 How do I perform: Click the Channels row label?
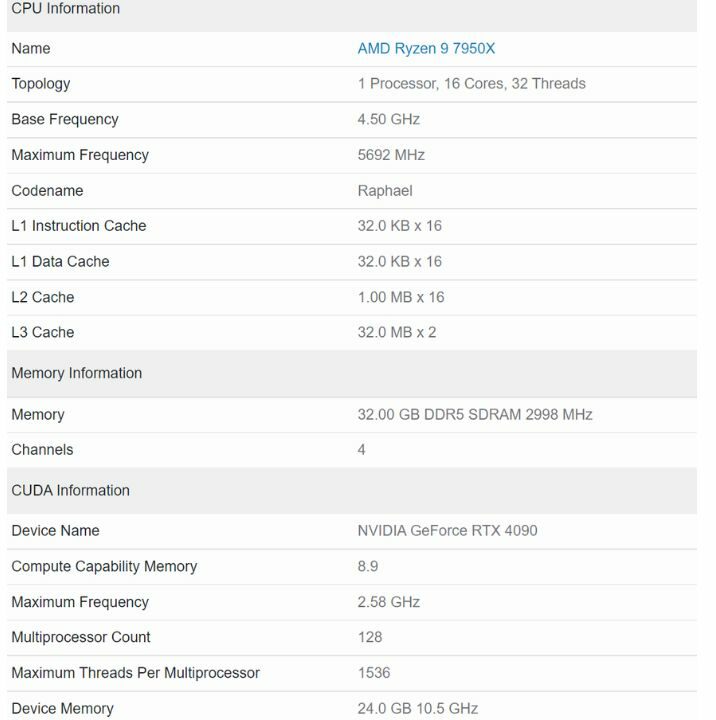[x=42, y=450]
